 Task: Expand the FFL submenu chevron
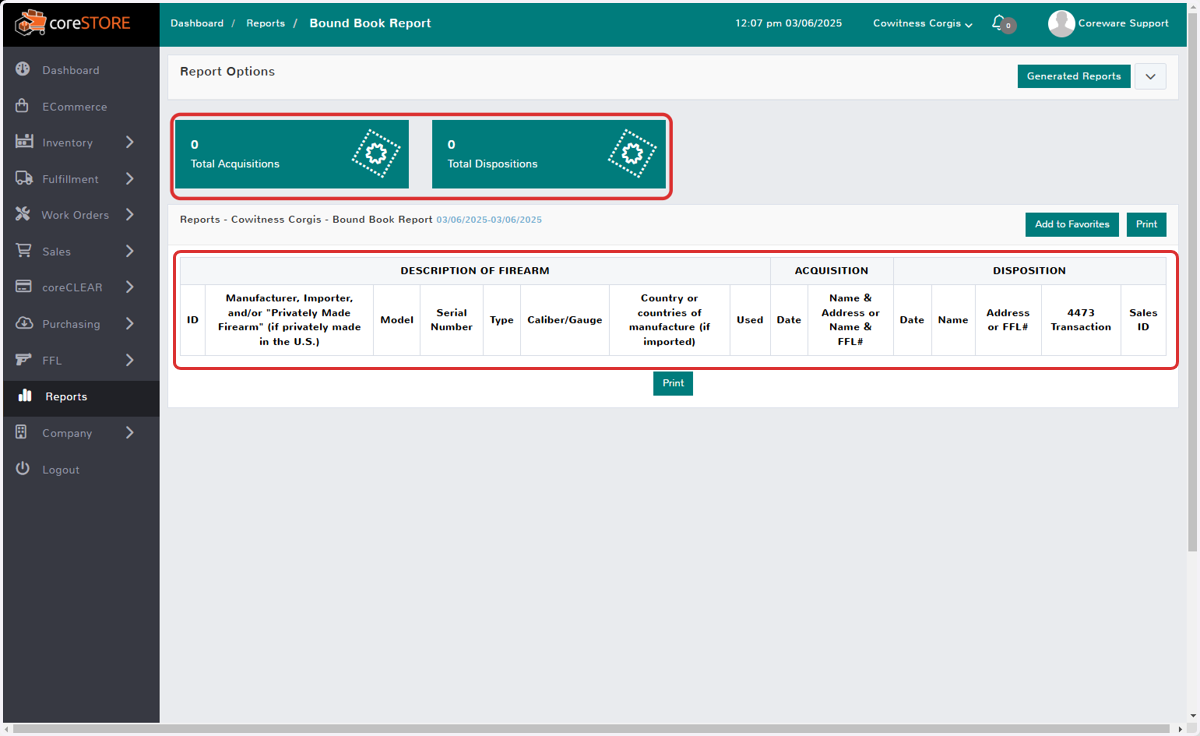(130, 360)
